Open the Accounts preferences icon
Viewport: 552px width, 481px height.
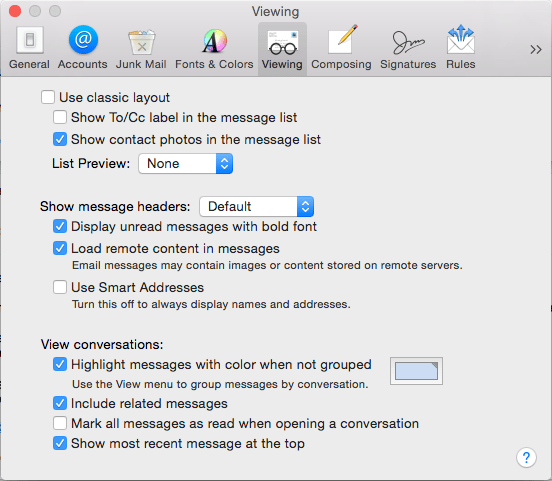83,40
